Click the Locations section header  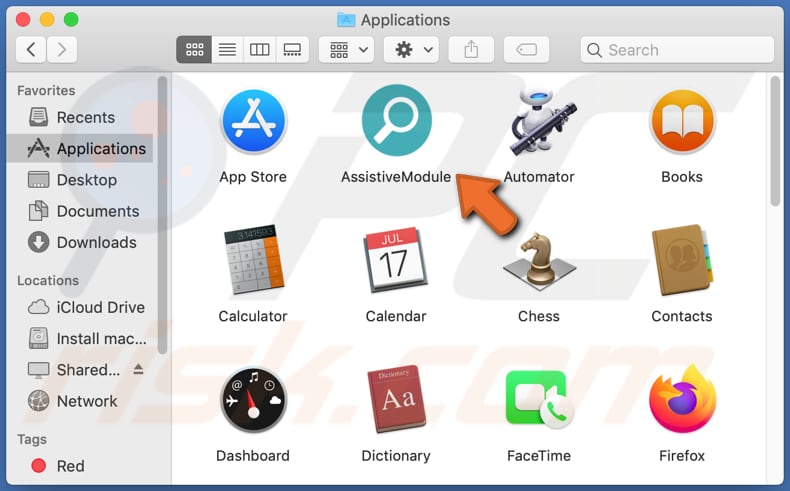pyautogui.click(x=48, y=280)
